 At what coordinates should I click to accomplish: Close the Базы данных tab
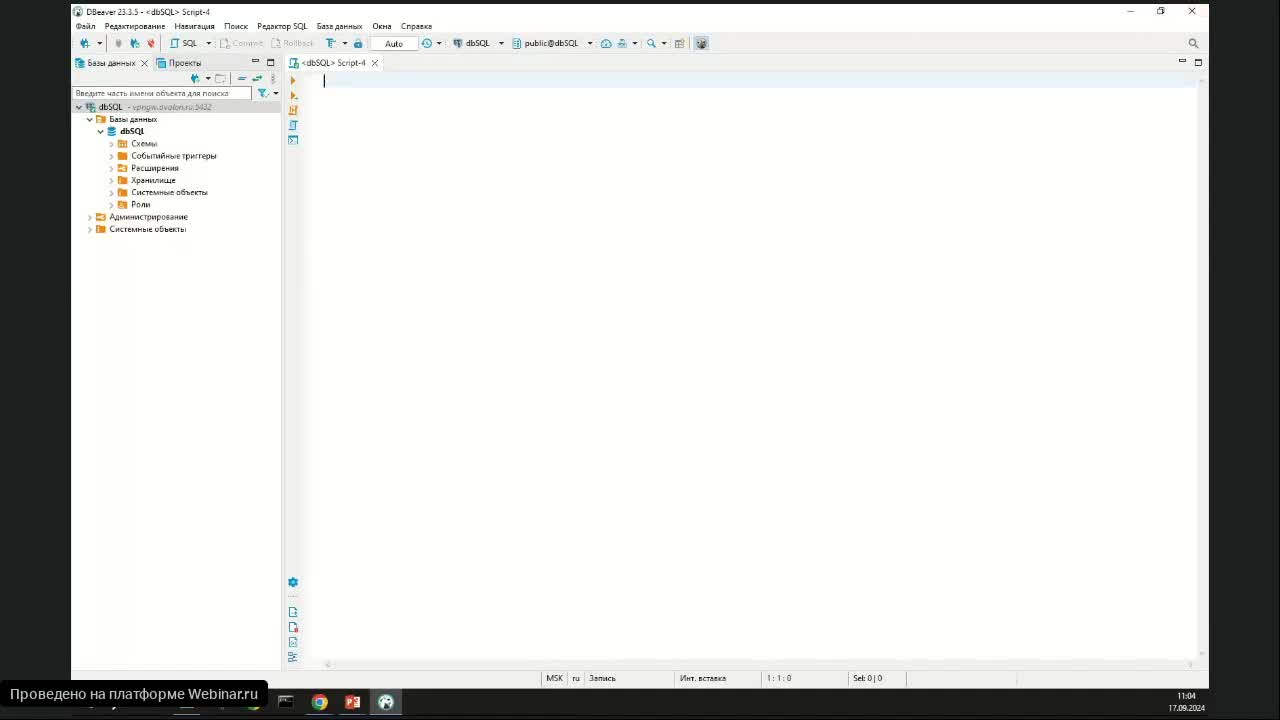(144, 63)
